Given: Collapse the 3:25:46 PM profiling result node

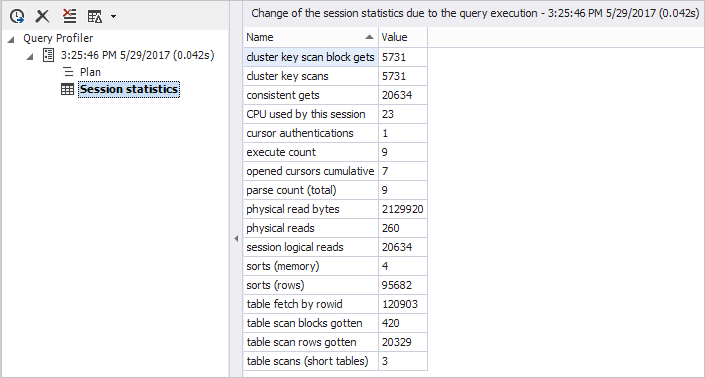Looking at the screenshot, I should pyautogui.click(x=30, y=57).
